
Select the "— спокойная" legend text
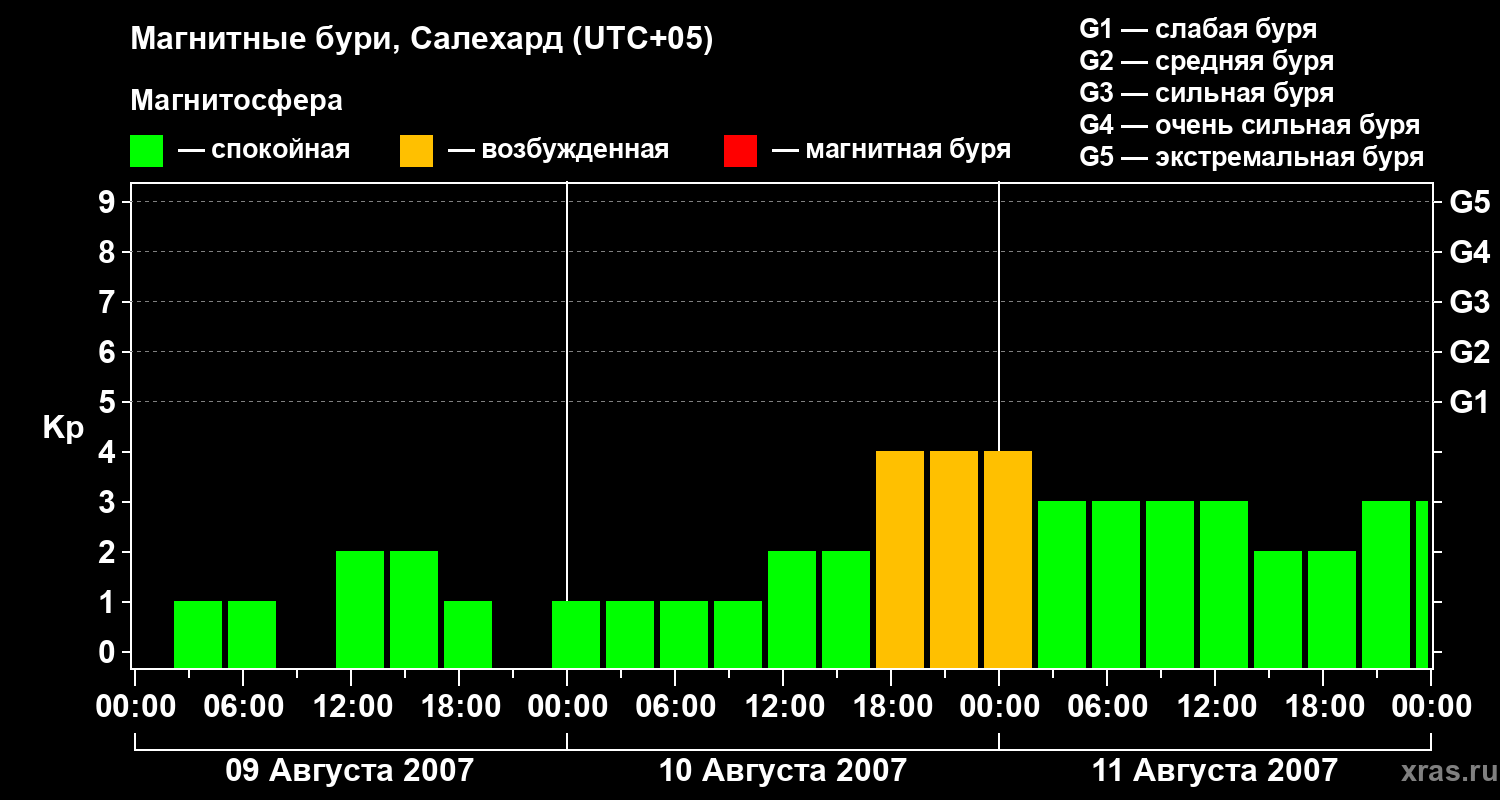coord(264,150)
